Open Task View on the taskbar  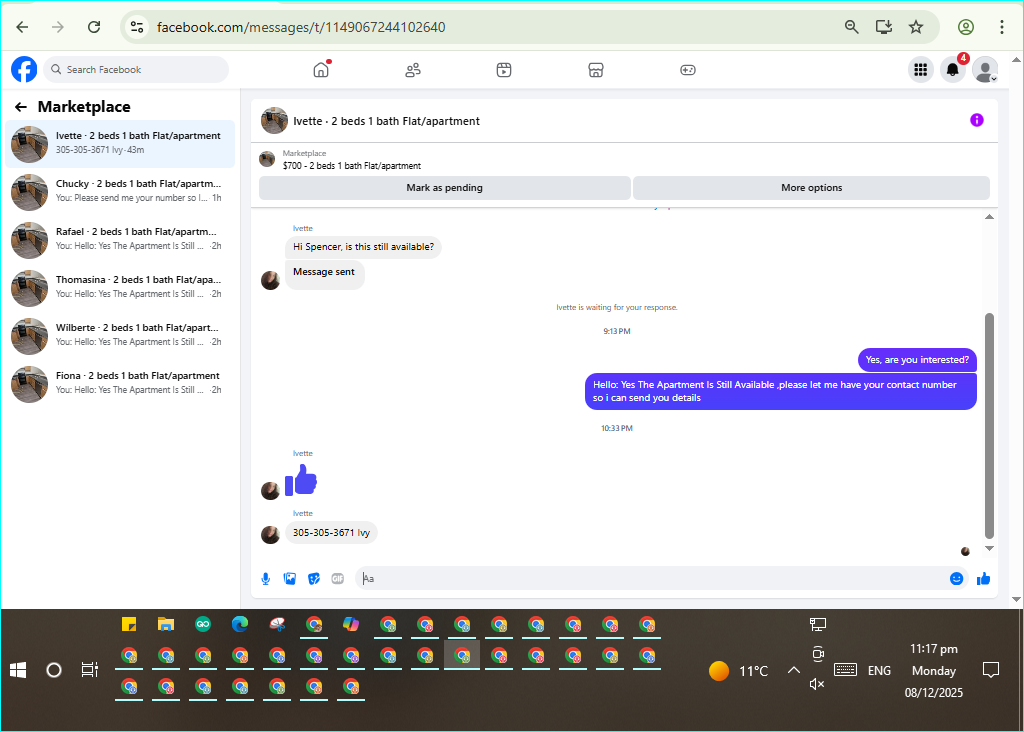tap(89, 670)
